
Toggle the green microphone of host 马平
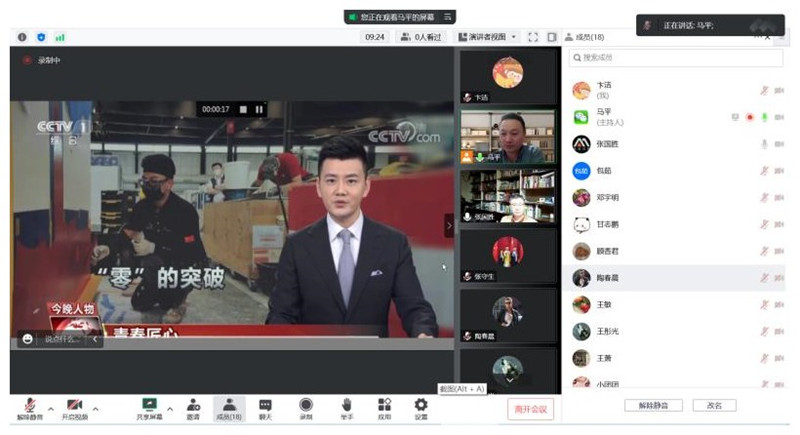764,117
